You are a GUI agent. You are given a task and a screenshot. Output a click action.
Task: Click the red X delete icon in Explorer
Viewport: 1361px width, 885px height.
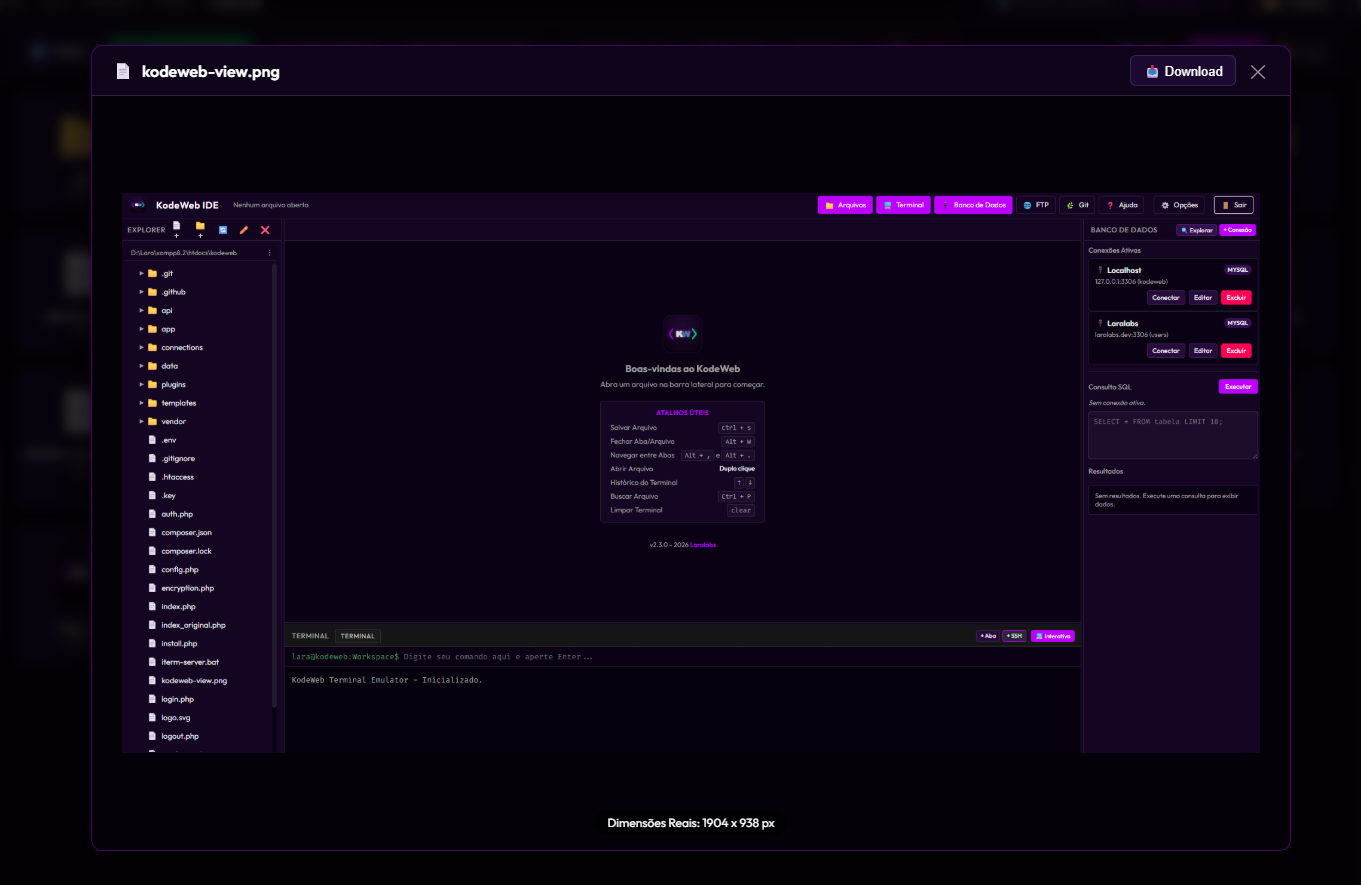tap(265, 230)
